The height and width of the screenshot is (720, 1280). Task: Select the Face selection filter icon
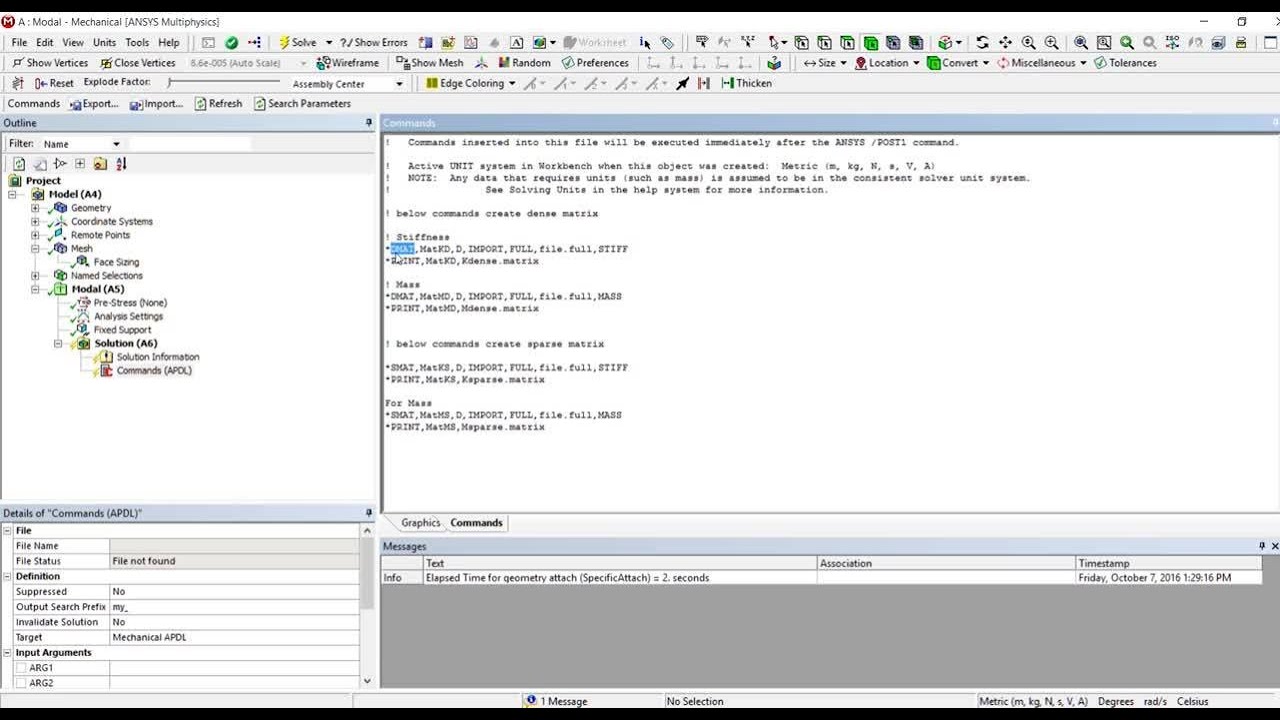[x=847, y=42]
